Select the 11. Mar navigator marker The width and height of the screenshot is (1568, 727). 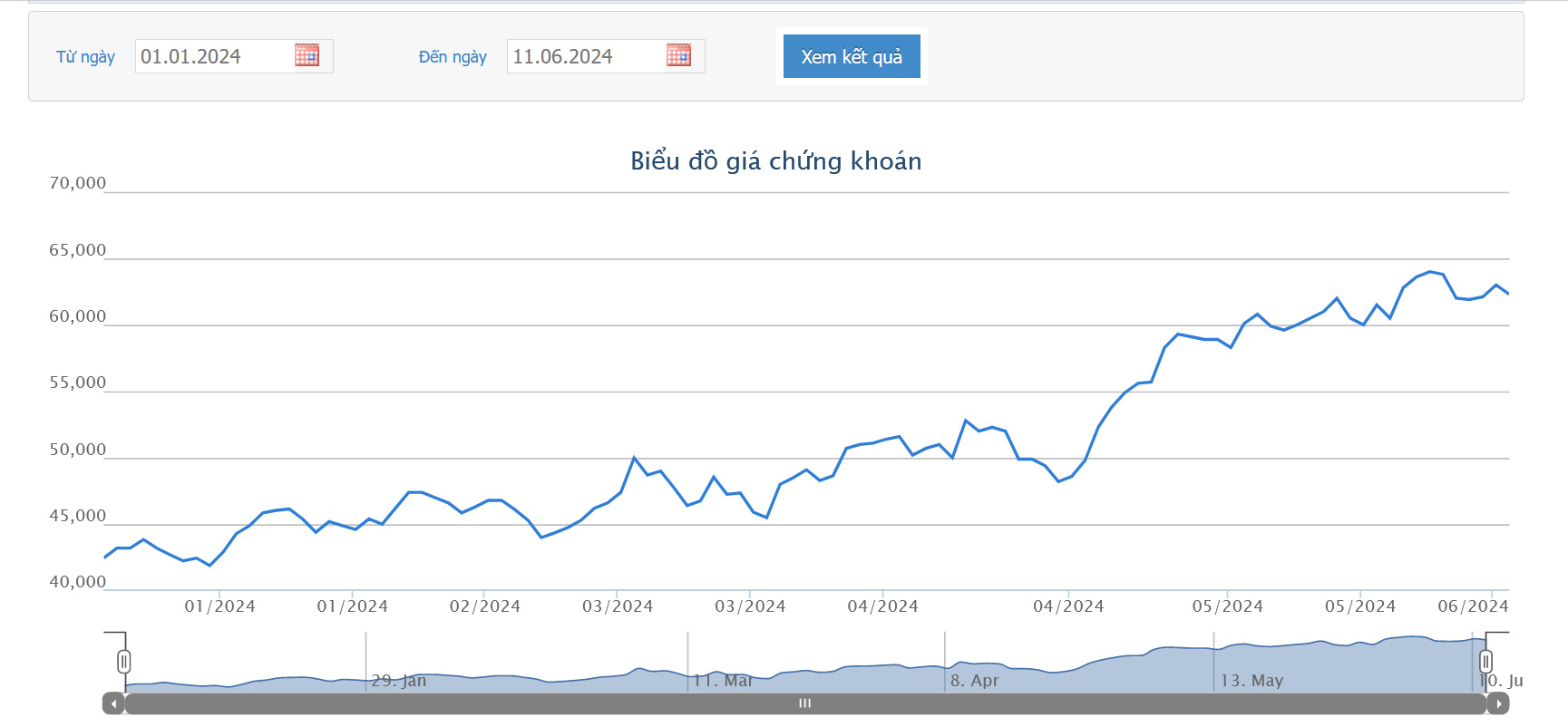point(723,681)
